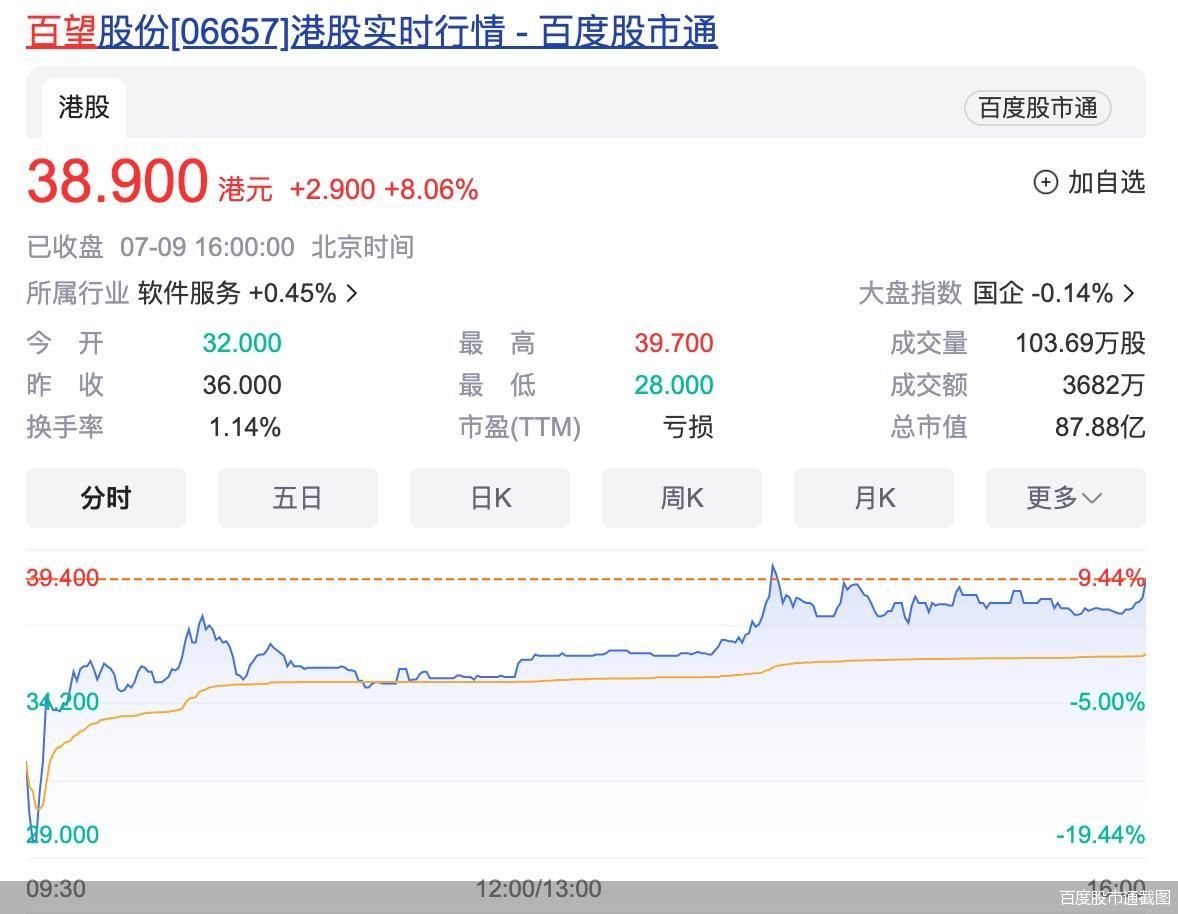1178x914 pixels.
Task: Click the 今开 value 32.000
Action: pos(242,343)
